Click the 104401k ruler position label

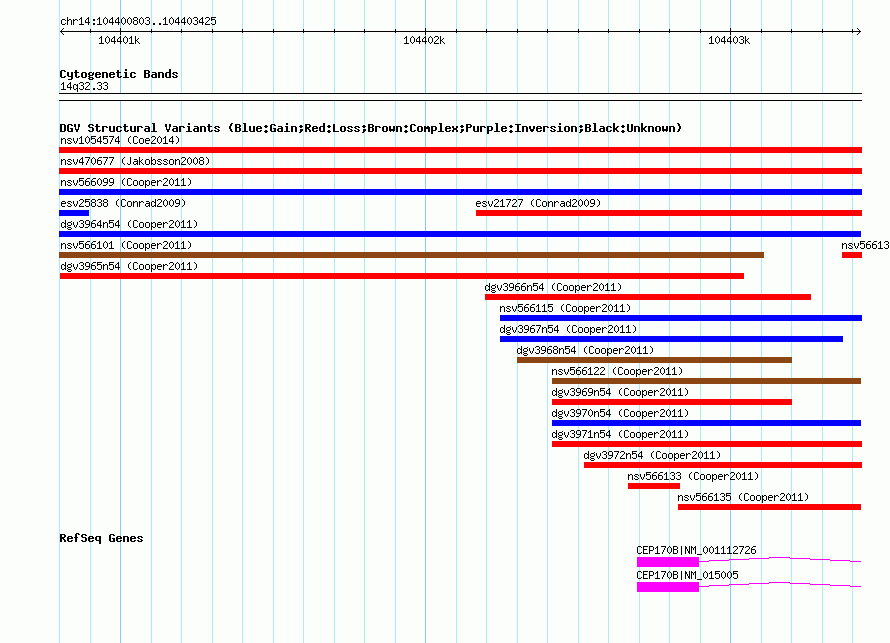click(119, 40)
